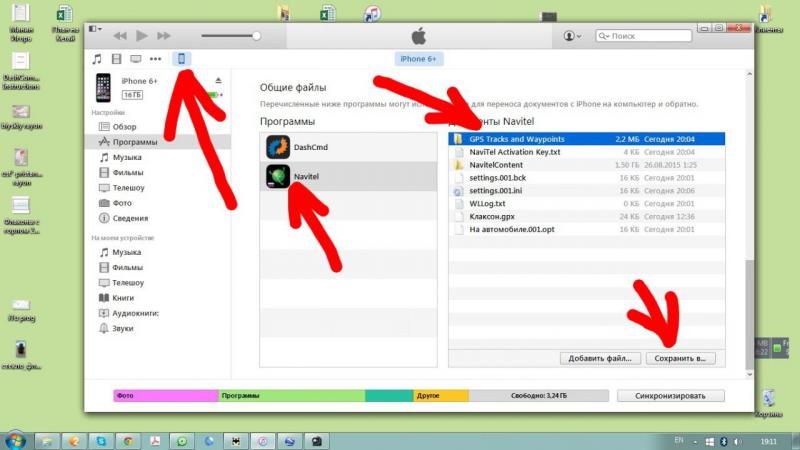The height and width of the screenshot is (450, 800).
Task: Select Программы in settings sidebar
Action: click(x=158, y=142)
